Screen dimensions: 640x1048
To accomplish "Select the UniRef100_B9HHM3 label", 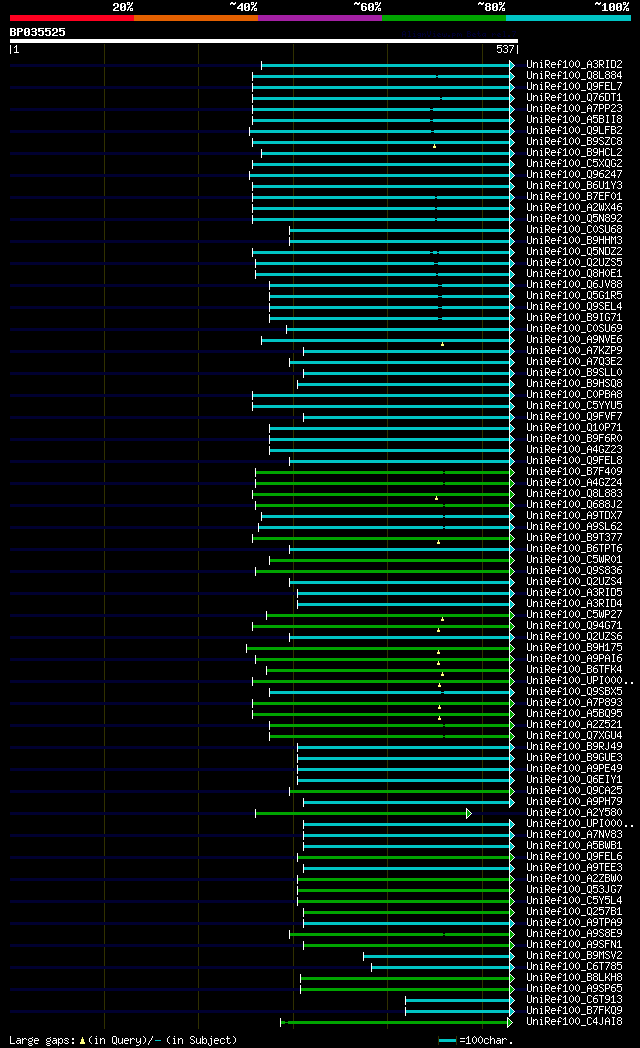I will point(574,241).
